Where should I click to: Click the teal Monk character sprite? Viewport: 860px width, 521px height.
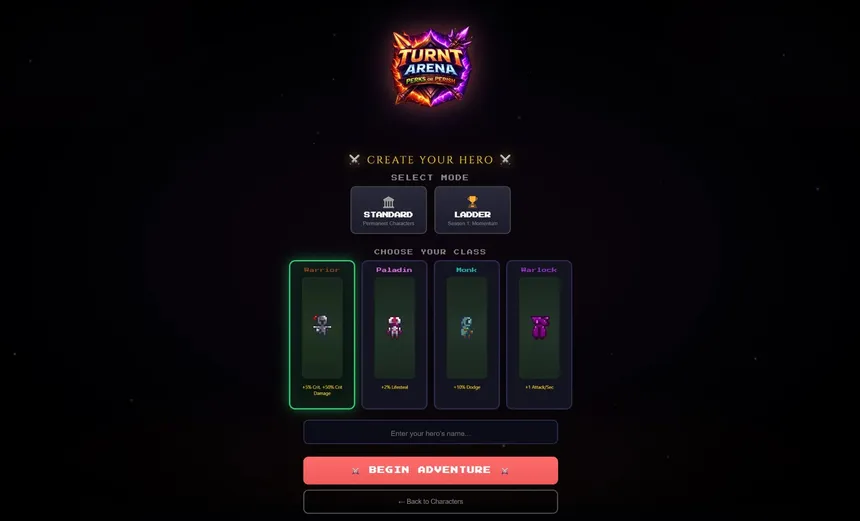click(466, 327)
